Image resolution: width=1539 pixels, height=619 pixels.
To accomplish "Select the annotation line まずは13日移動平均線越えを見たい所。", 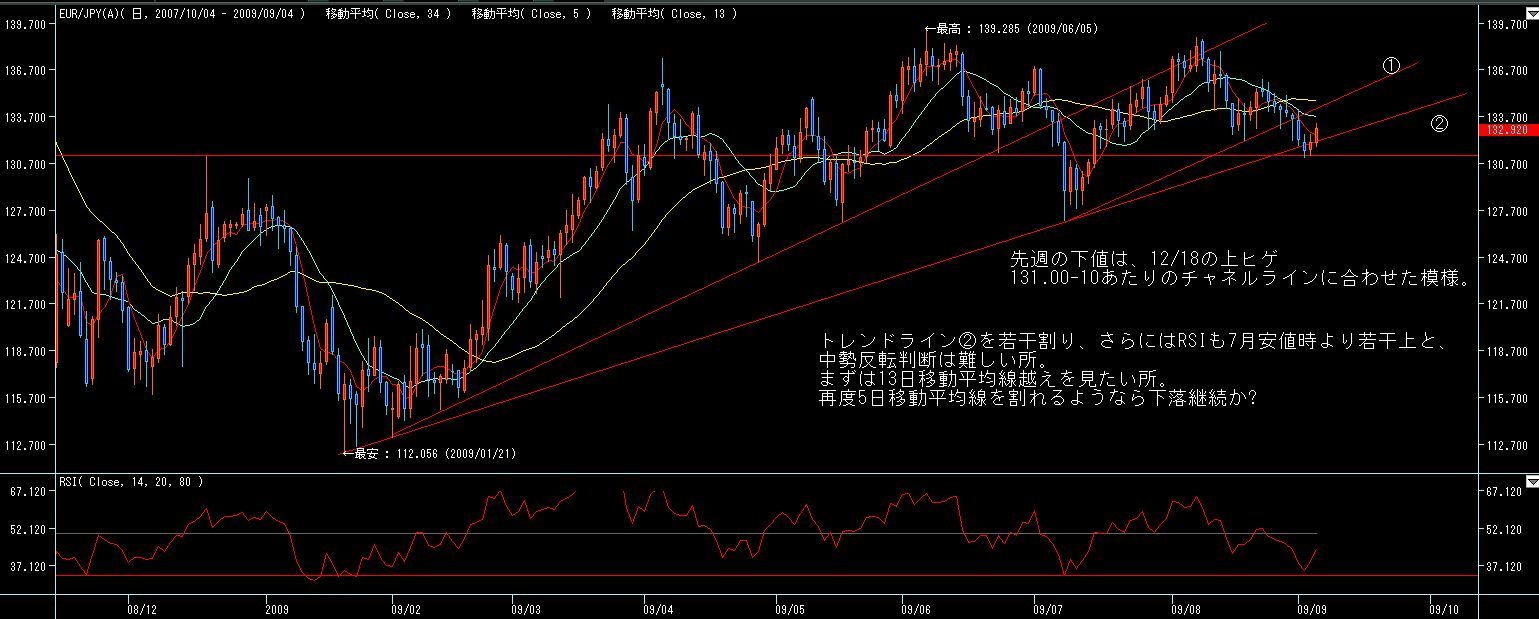I will [x=993, y=379].
